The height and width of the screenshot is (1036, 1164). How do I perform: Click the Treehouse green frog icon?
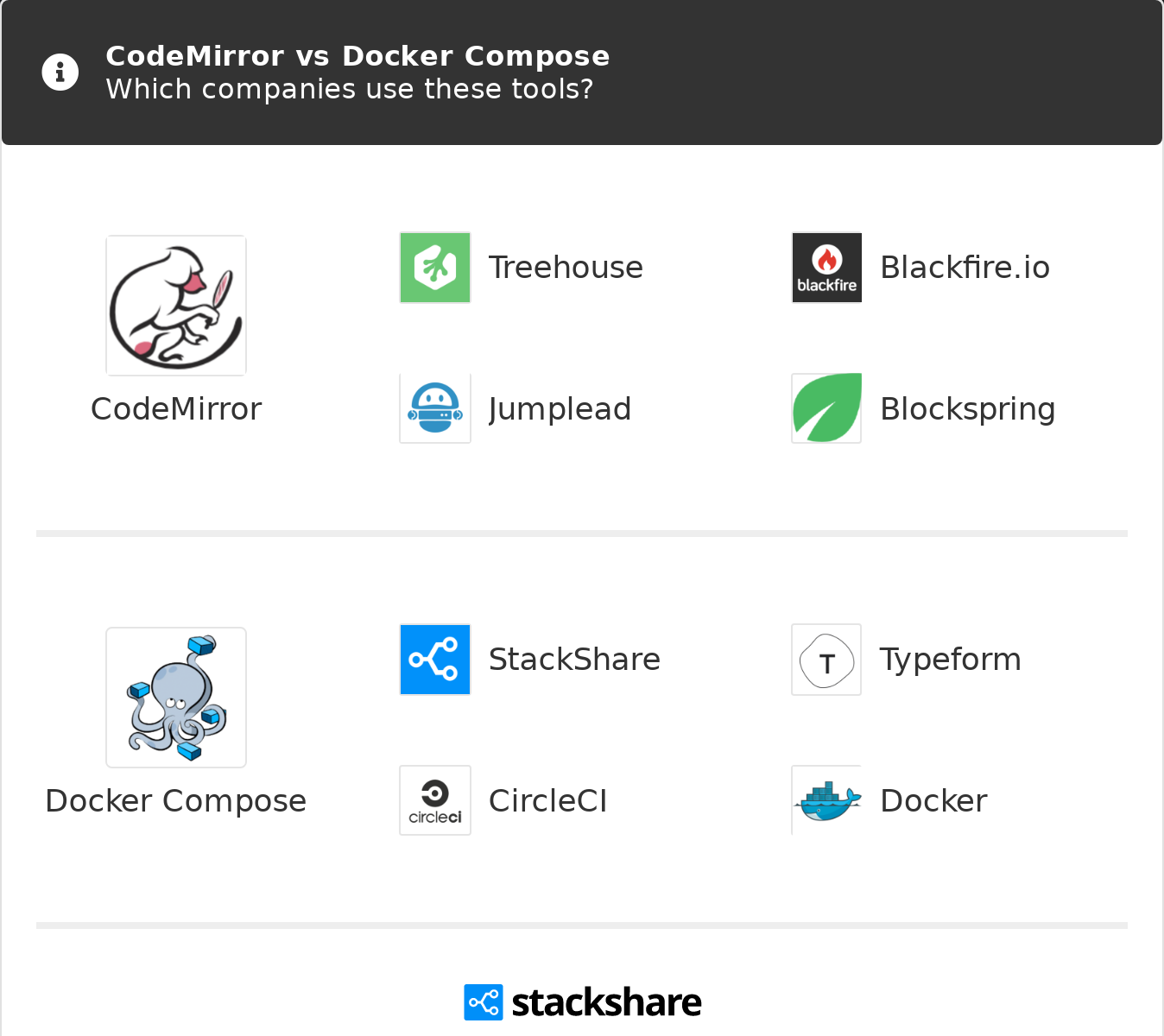pos(435,268)
